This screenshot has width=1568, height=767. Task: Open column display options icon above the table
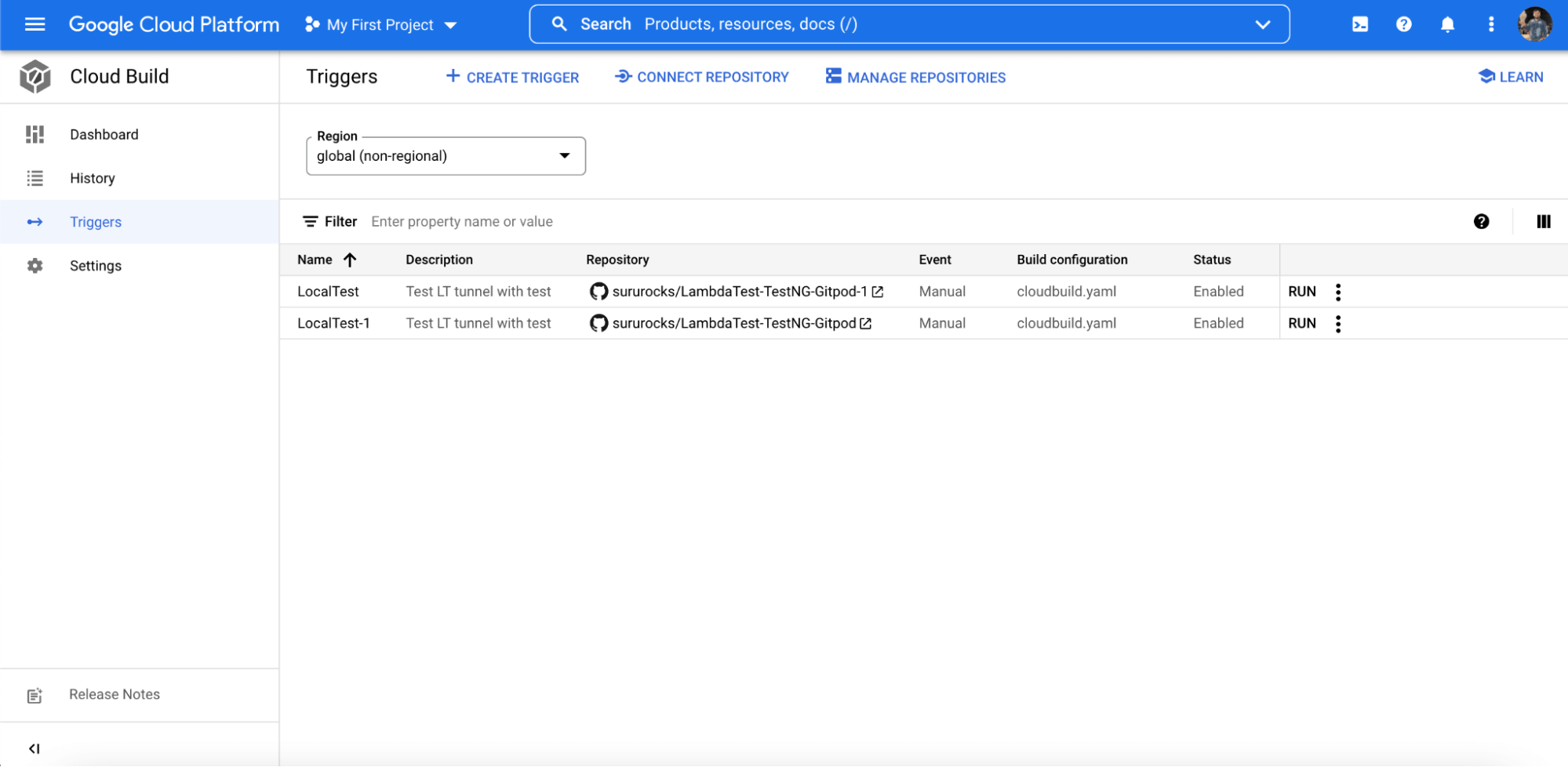point(1542,221)
